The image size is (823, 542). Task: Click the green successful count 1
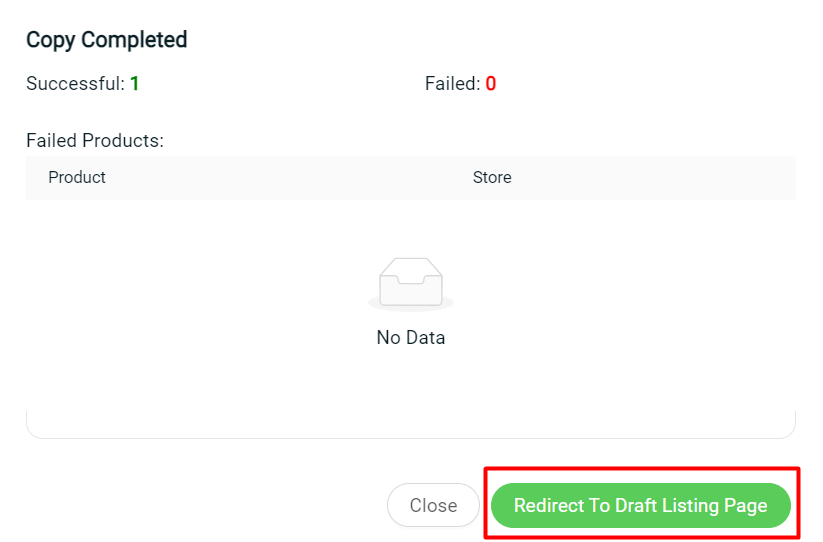click(134, 83)
